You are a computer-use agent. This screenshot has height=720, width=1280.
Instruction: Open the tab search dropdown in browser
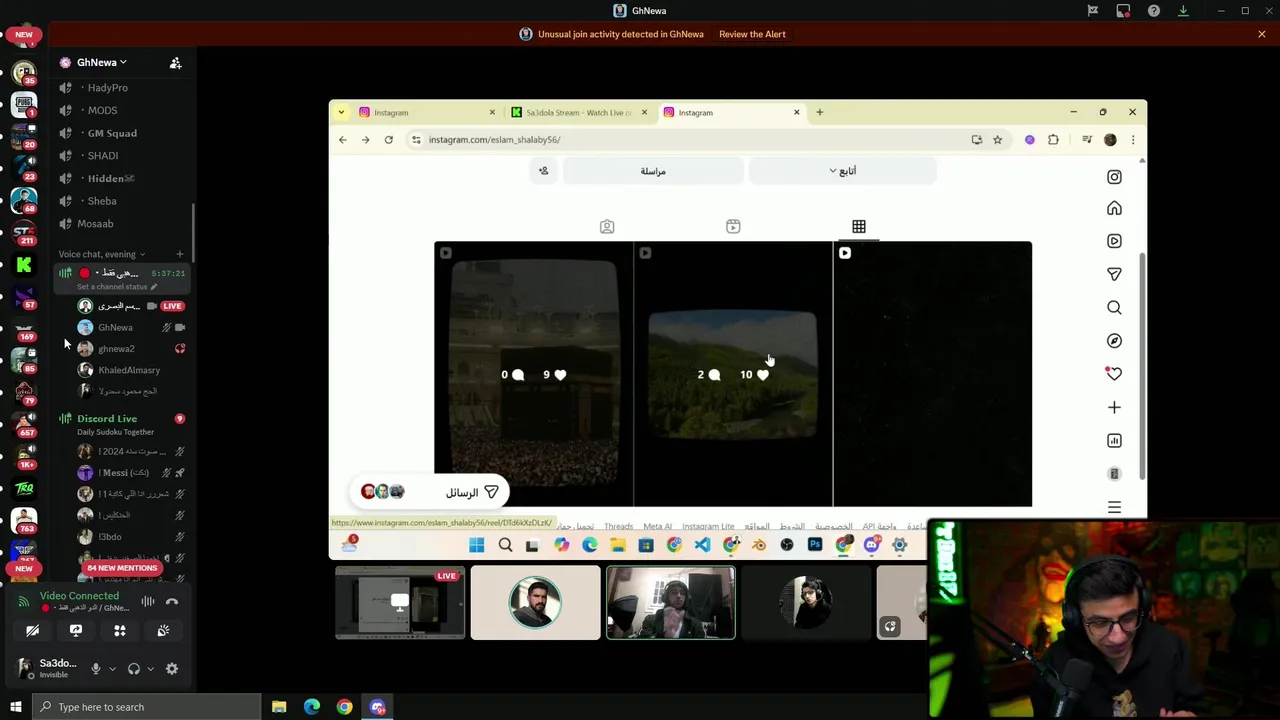pyautogui.click(x=341, y=112)
